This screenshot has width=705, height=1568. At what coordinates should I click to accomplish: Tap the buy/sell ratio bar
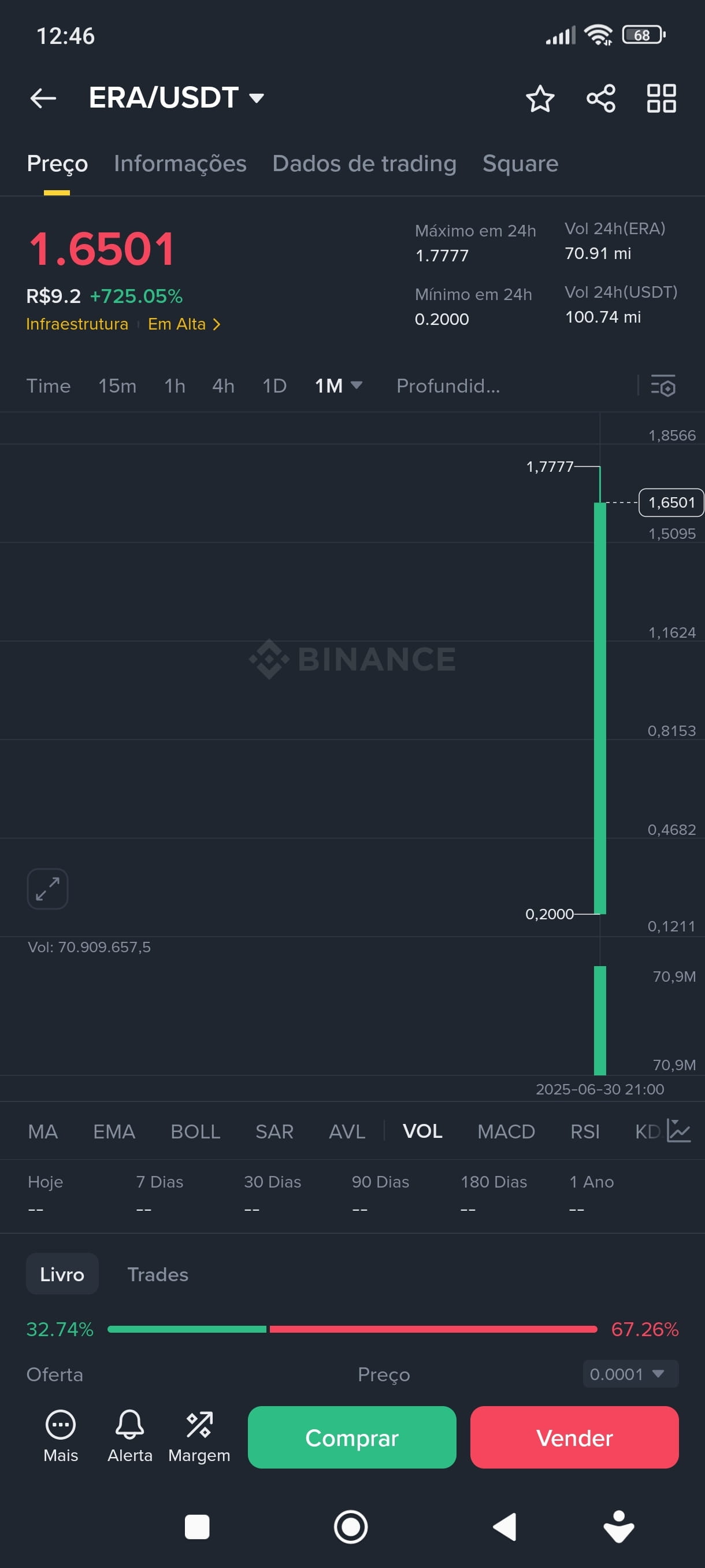click(351, 1329)
